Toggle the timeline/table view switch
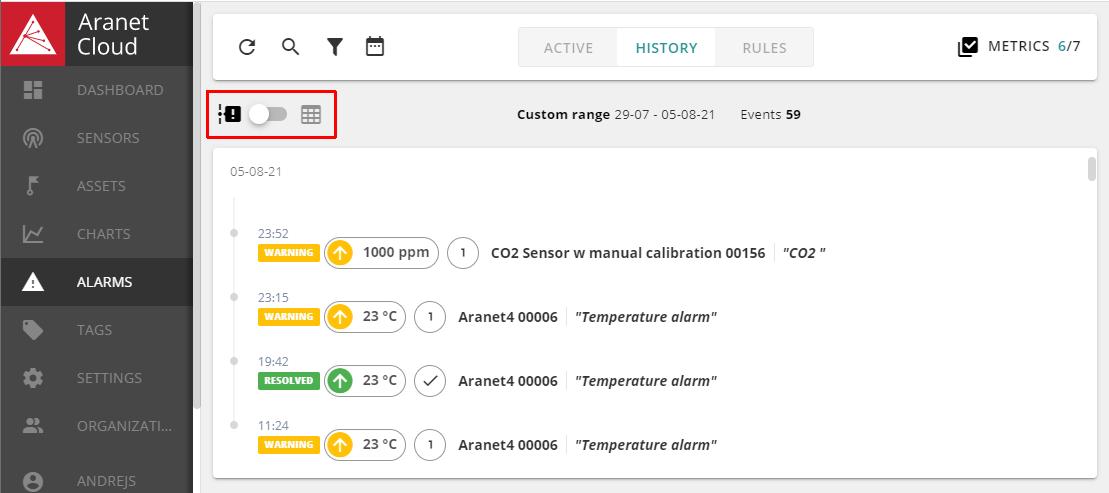 pos(268,115)
